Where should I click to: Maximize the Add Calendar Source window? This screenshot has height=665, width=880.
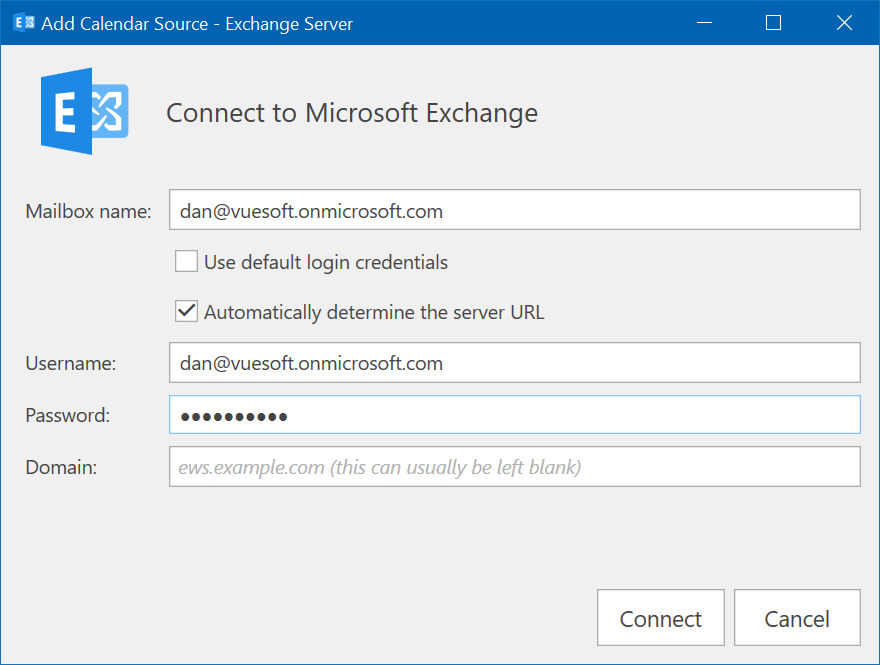(x=773, y=23)
